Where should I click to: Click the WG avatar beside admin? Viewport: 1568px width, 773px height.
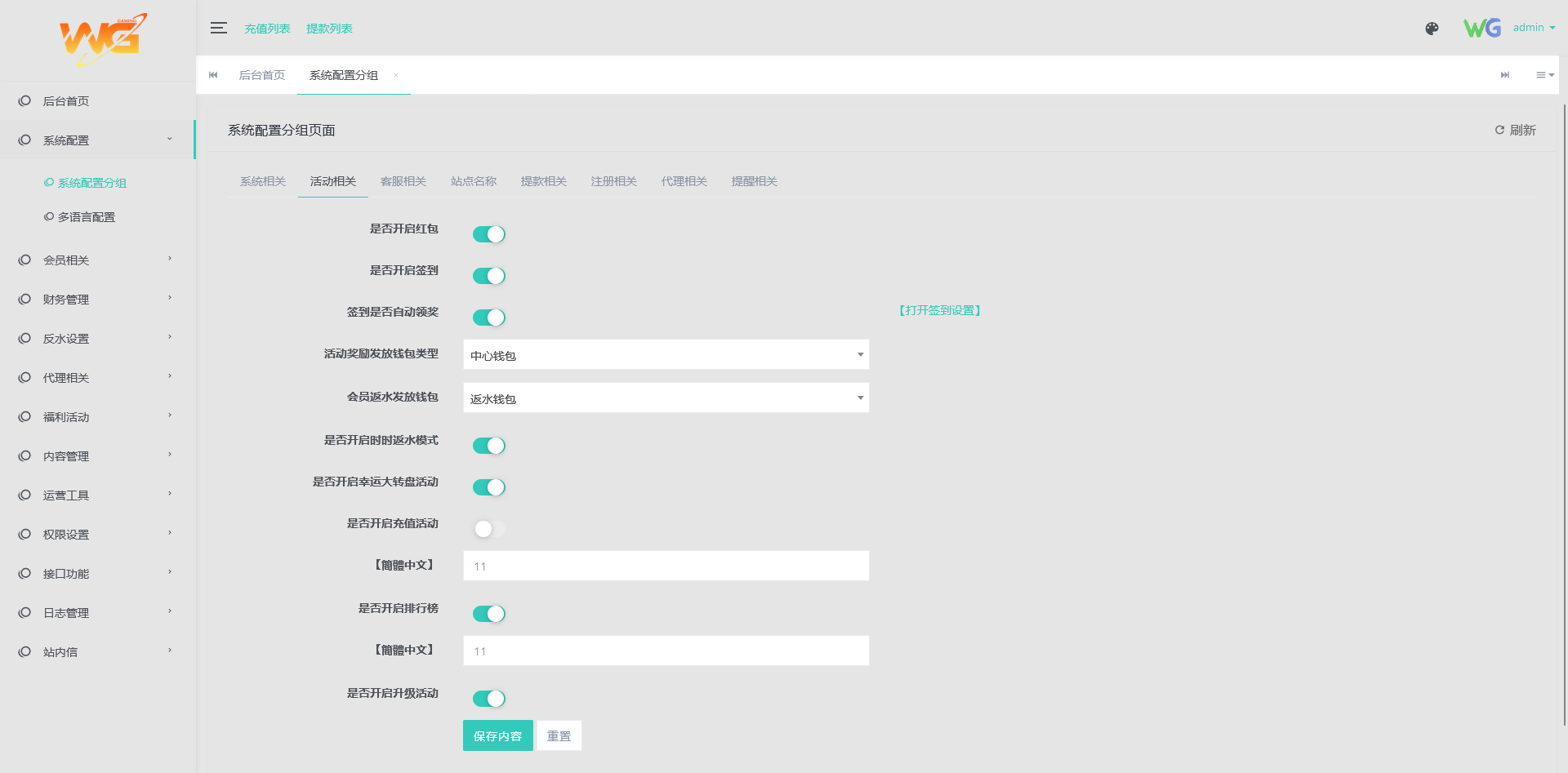(x=1481, y=29)
